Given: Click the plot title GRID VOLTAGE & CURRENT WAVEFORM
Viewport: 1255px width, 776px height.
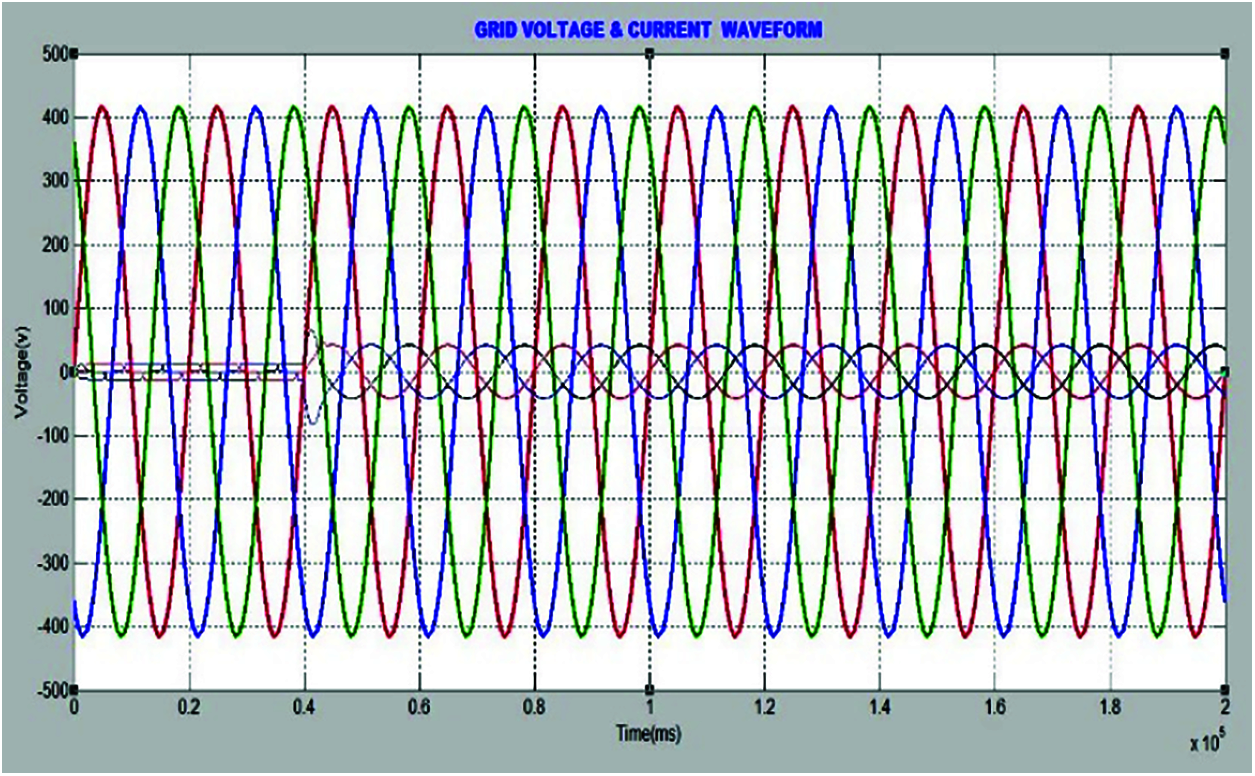Looking at the screenshot, I should click(x=648, y=31).
